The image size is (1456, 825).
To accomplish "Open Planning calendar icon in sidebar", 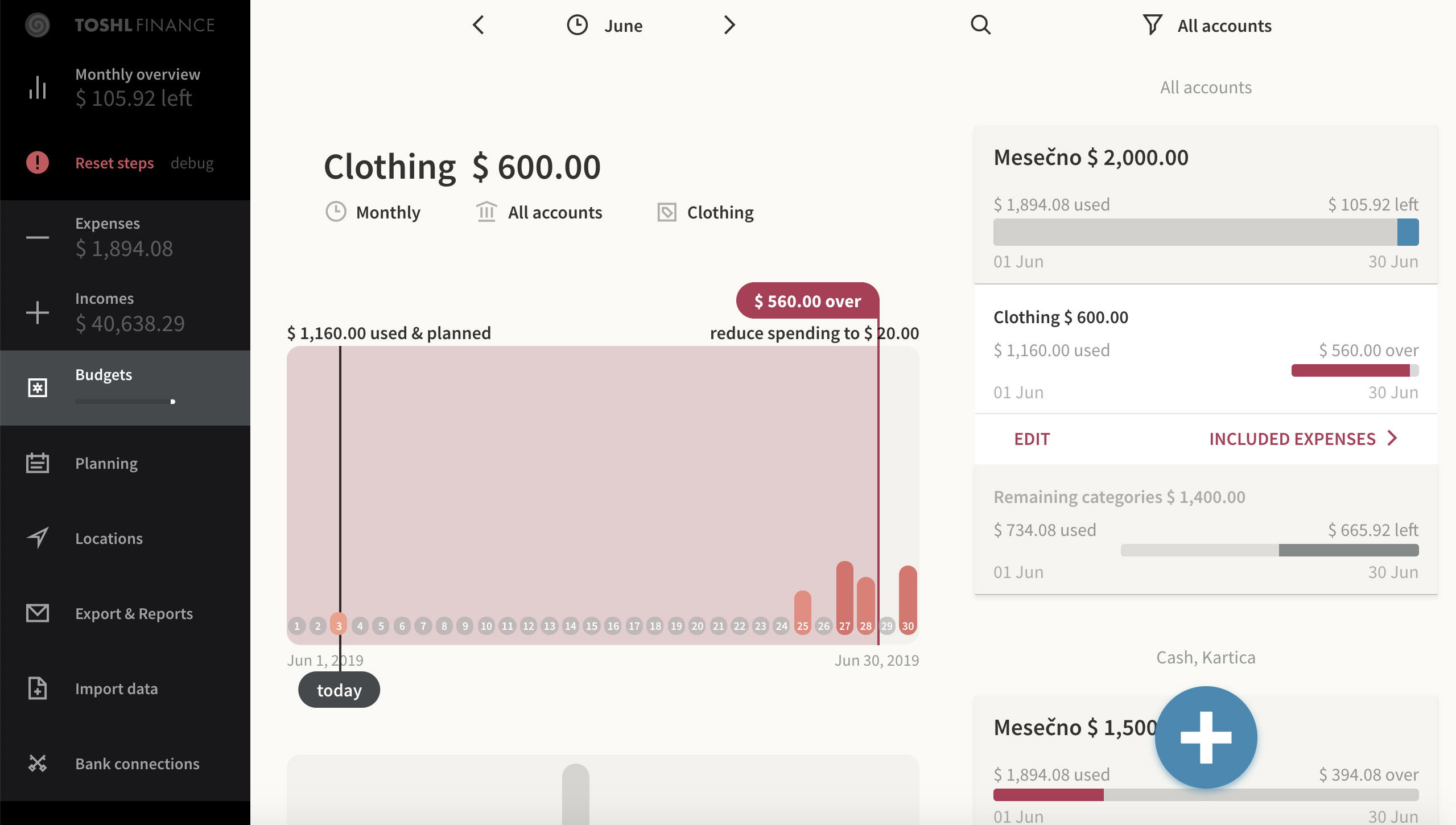I will pos(38,463).
